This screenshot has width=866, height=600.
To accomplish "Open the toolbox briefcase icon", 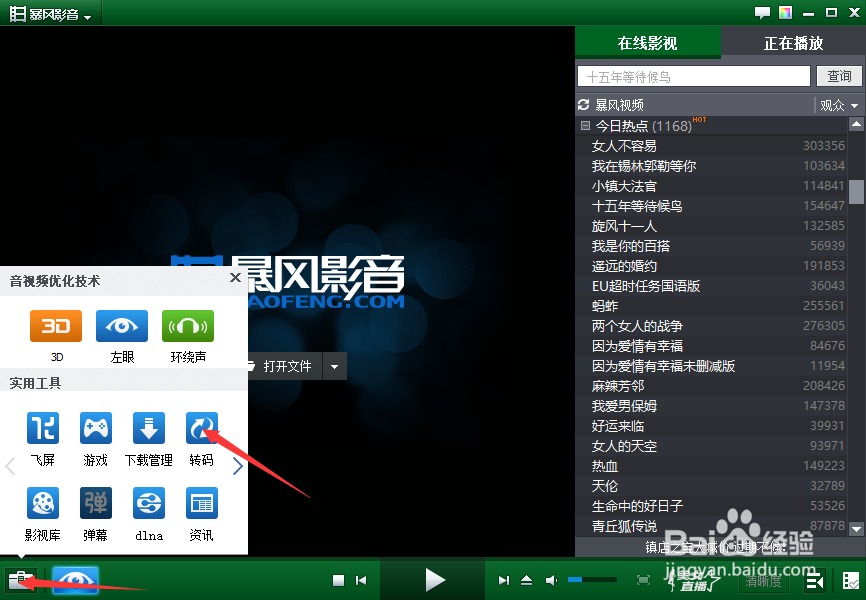I will [x=20, y=580].
